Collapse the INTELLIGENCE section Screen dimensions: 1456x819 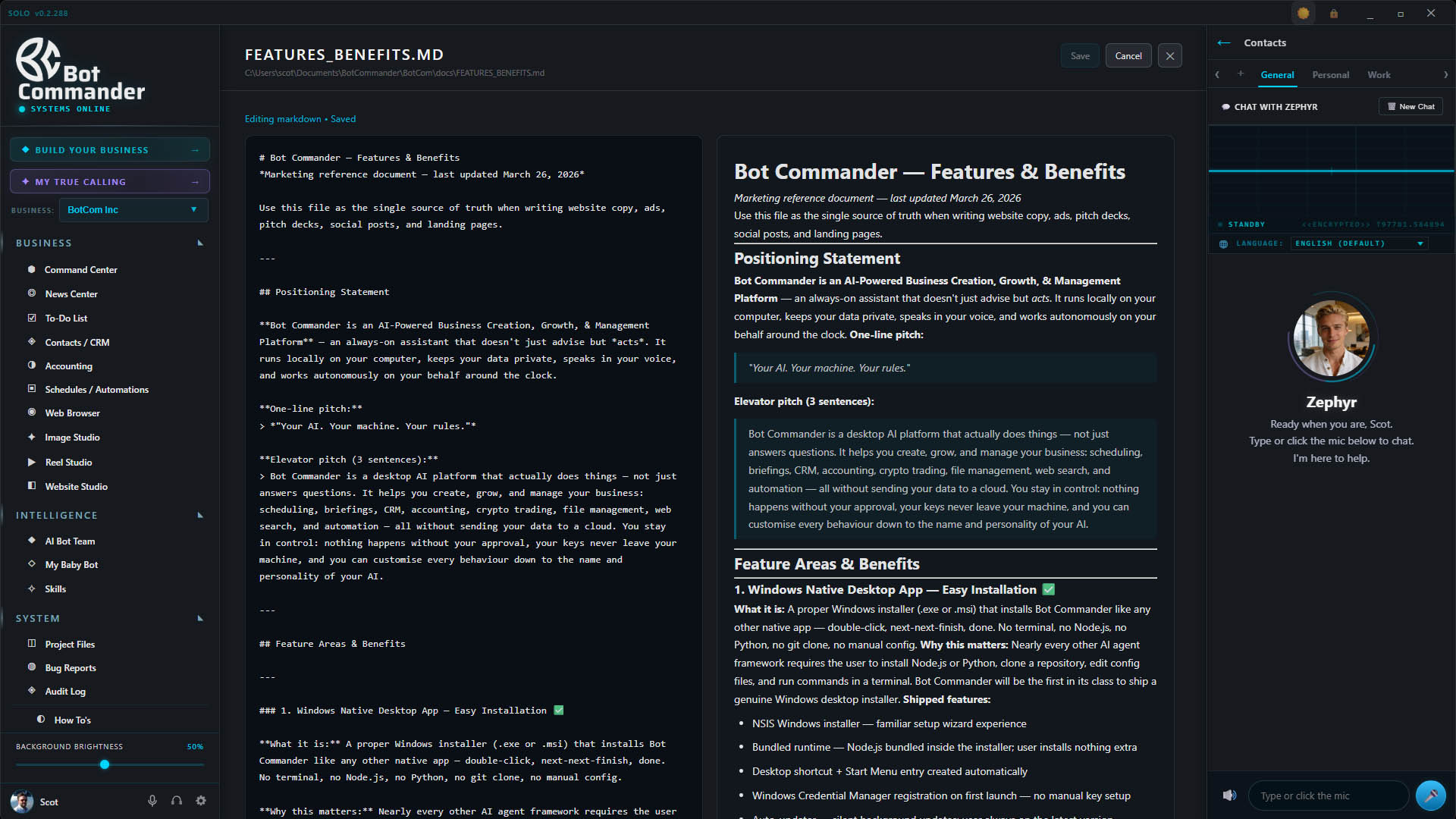click(x=200, y=516)
